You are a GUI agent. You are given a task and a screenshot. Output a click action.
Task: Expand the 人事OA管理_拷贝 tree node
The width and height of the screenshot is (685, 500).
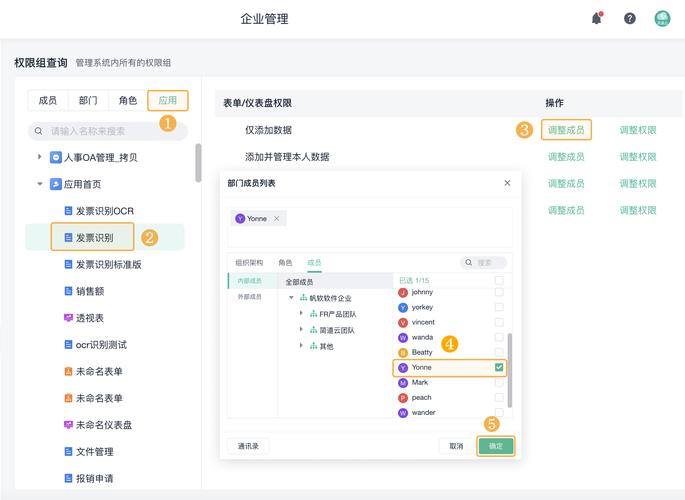(x=39, y=156)
